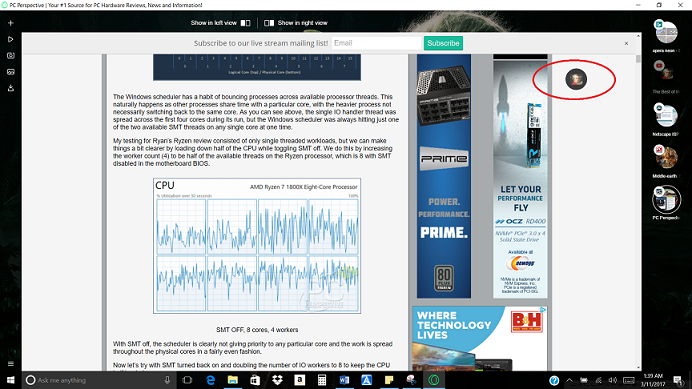Open the Gallery panel in sidebar
Screen dimensions: 692x389
[11, 72]
